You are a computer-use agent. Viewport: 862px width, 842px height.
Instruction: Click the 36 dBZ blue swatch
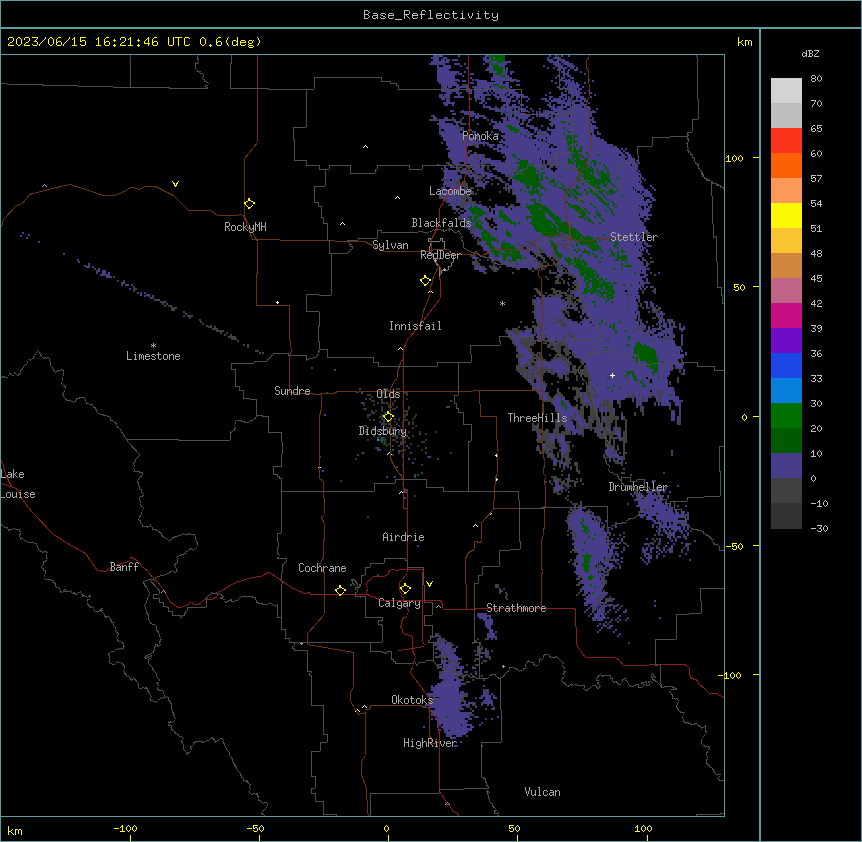point(786,365)
